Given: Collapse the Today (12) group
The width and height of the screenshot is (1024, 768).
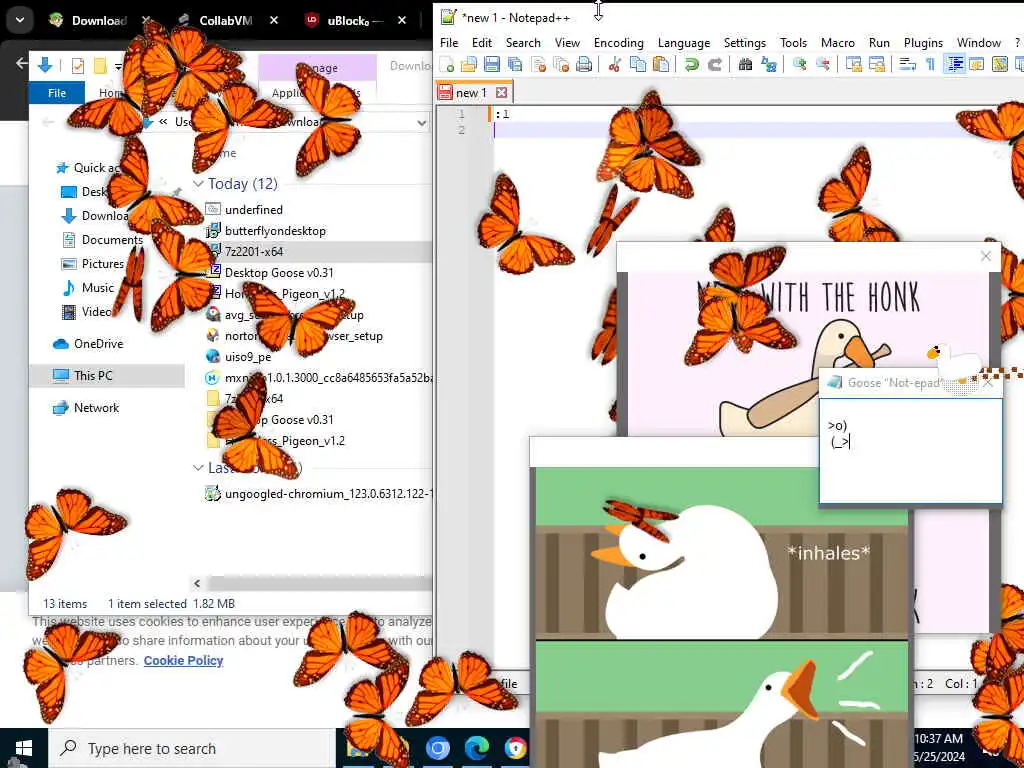Looking at the screenshot, I should [x=199, y=184].
